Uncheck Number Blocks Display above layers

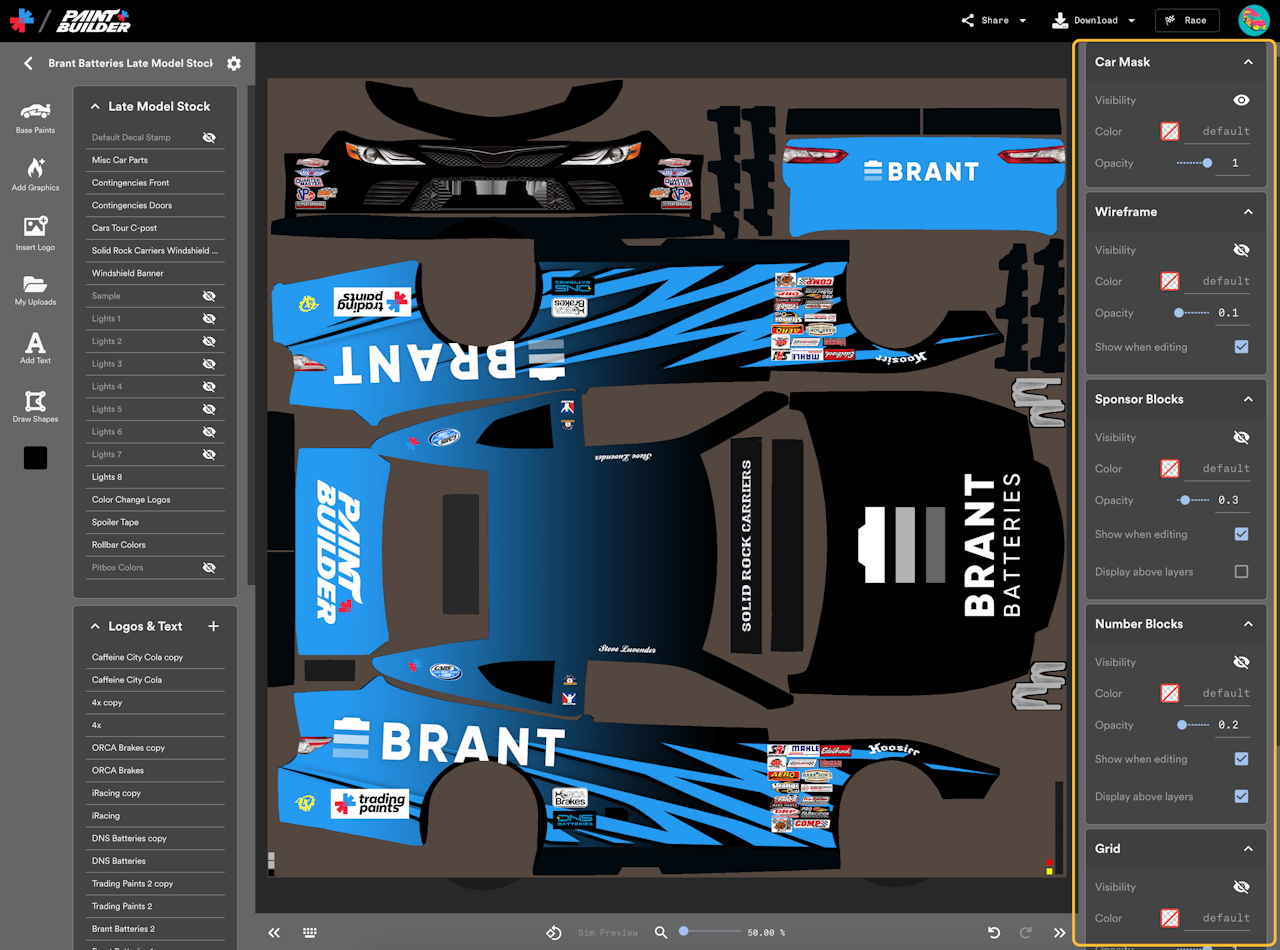[x=1241, y=797]
